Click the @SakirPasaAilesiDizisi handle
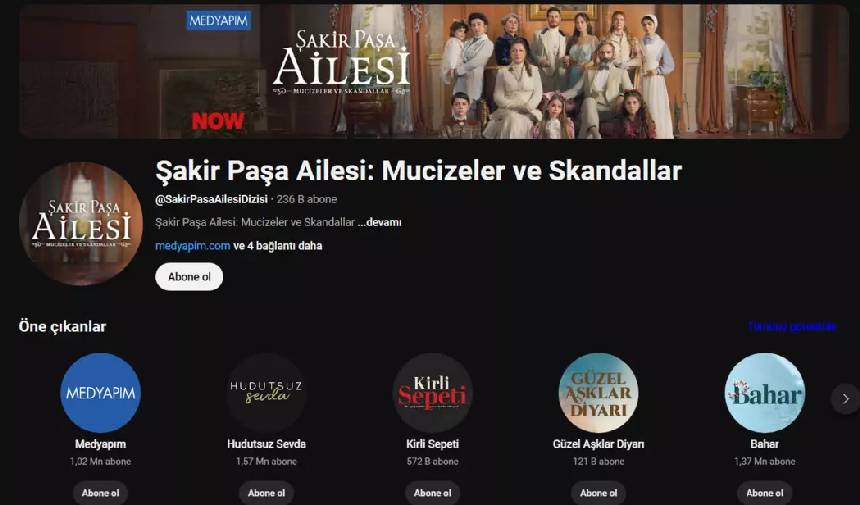Image resolution: width=860 pixels, height=505 pixels. [x=212, y=199]
